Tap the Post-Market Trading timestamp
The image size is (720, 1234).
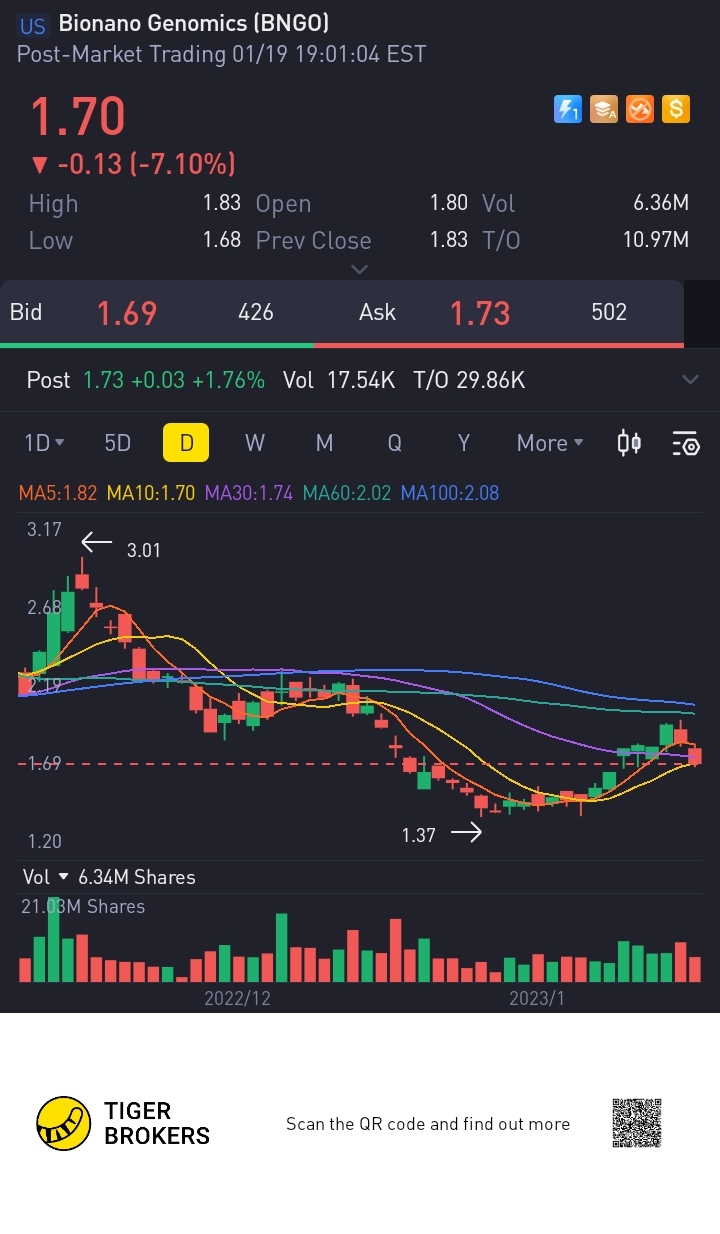coord(222,54)
